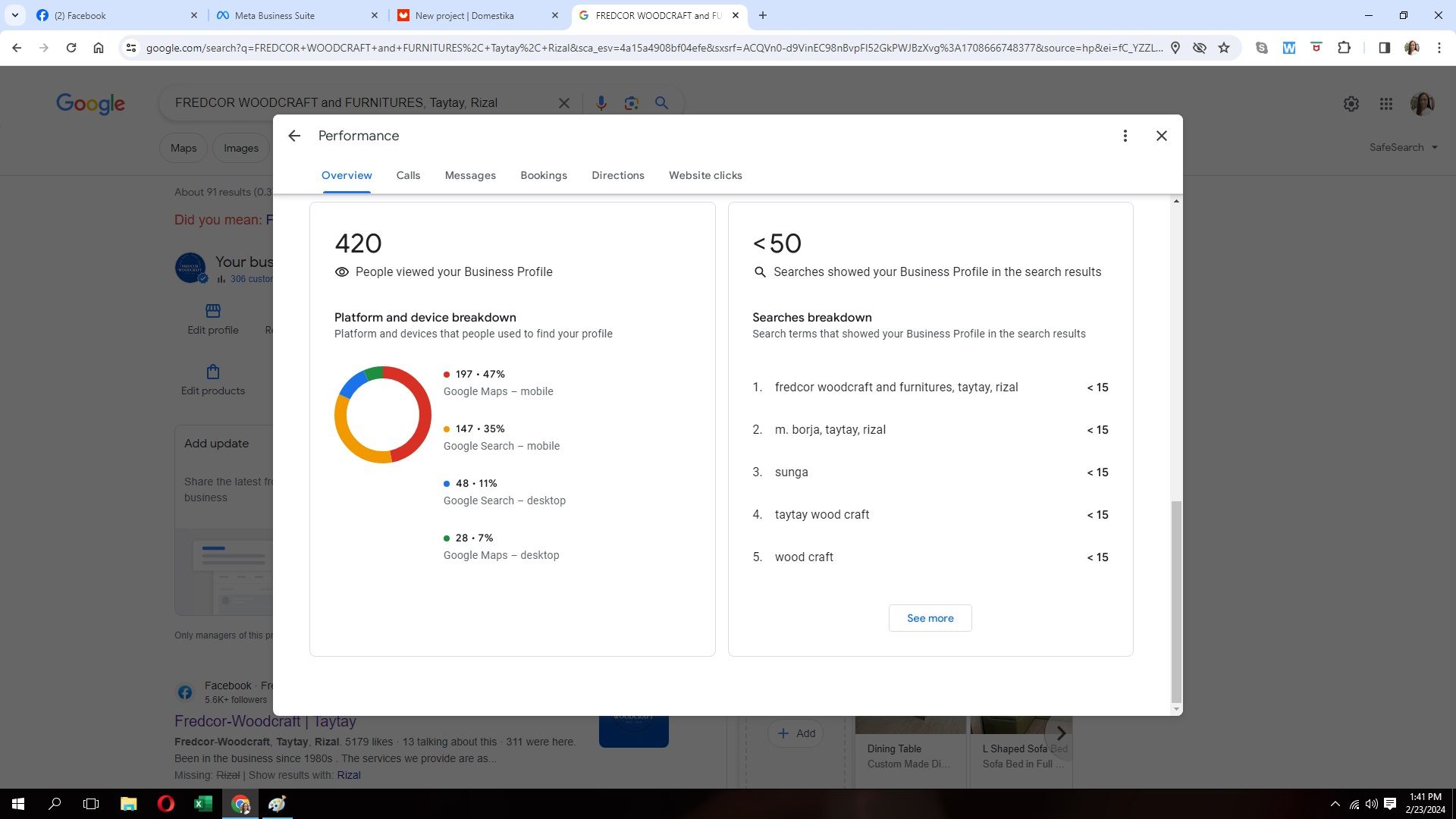
Task: Click search term 'm. borja, taytay, rizal'
Action: click(830, 429)
